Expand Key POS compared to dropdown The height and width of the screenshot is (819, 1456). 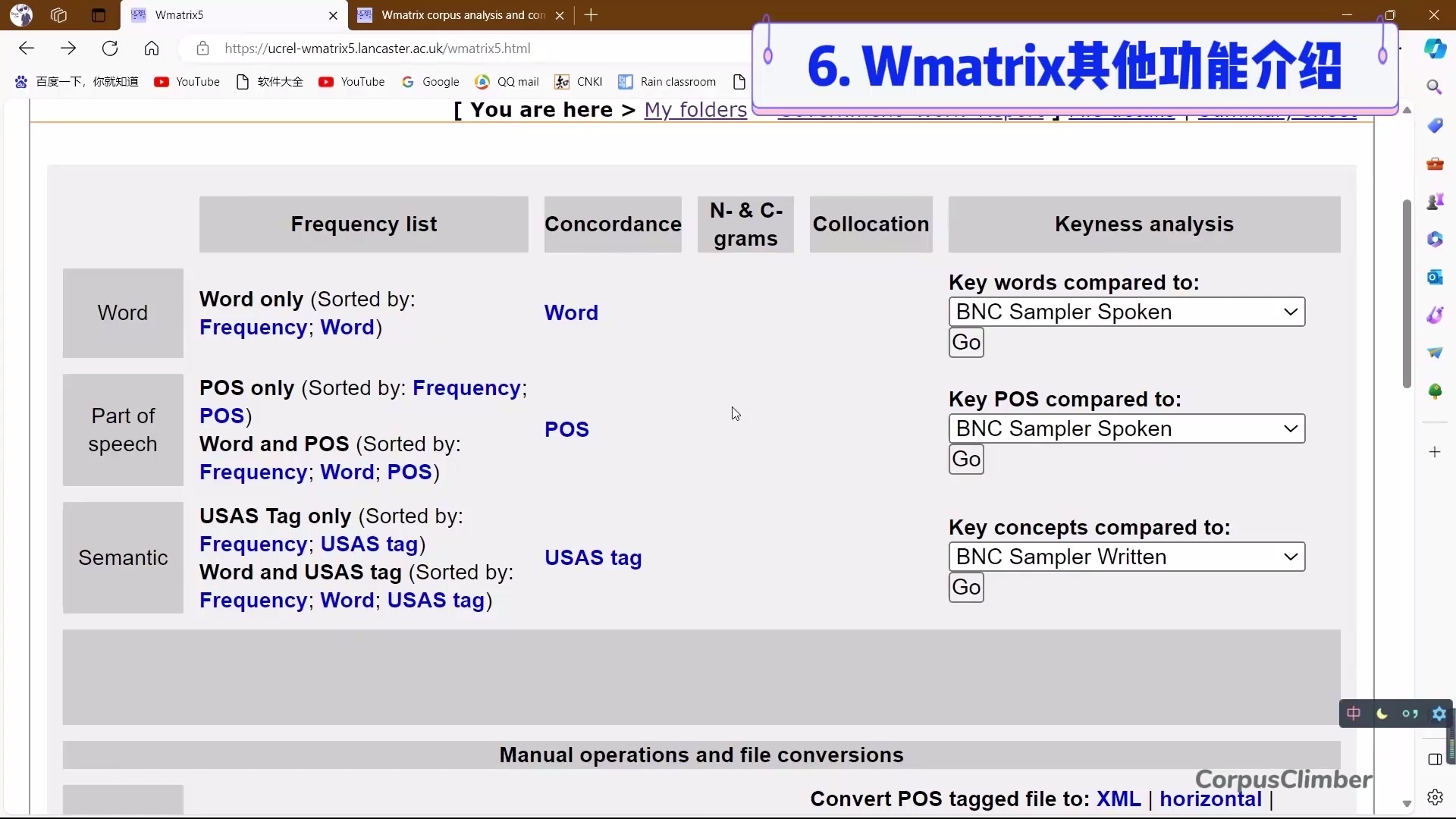1126,428
